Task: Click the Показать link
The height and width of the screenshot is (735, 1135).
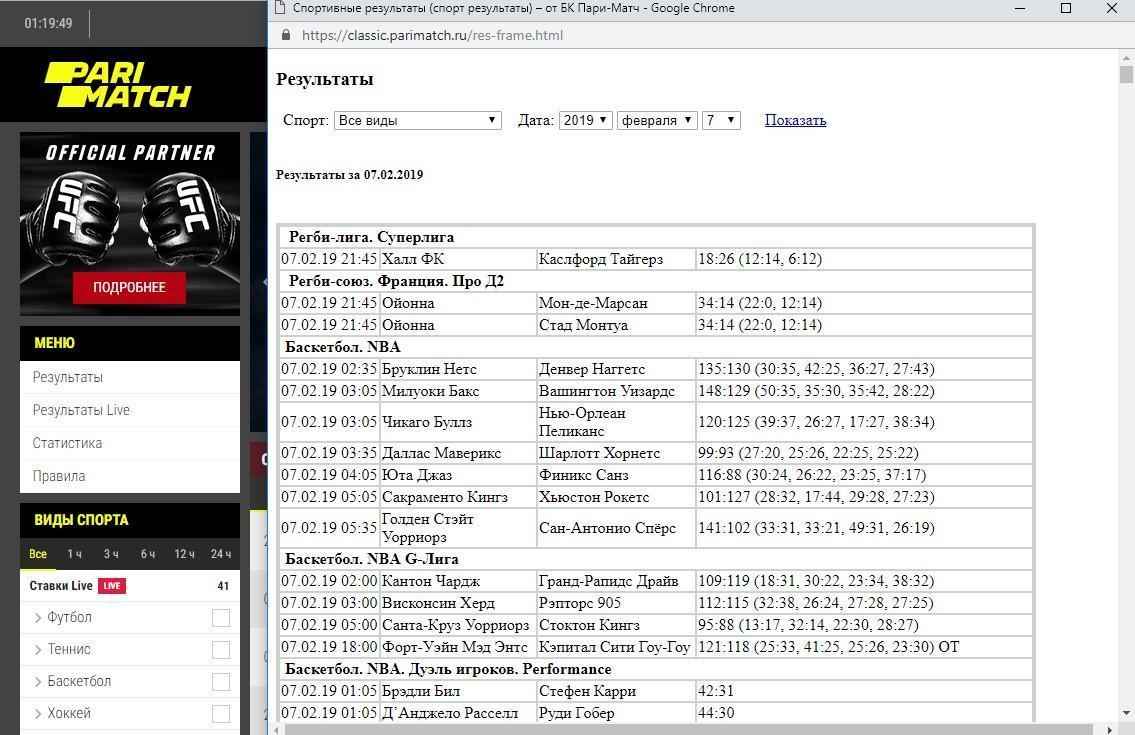Action: [796, 120]
